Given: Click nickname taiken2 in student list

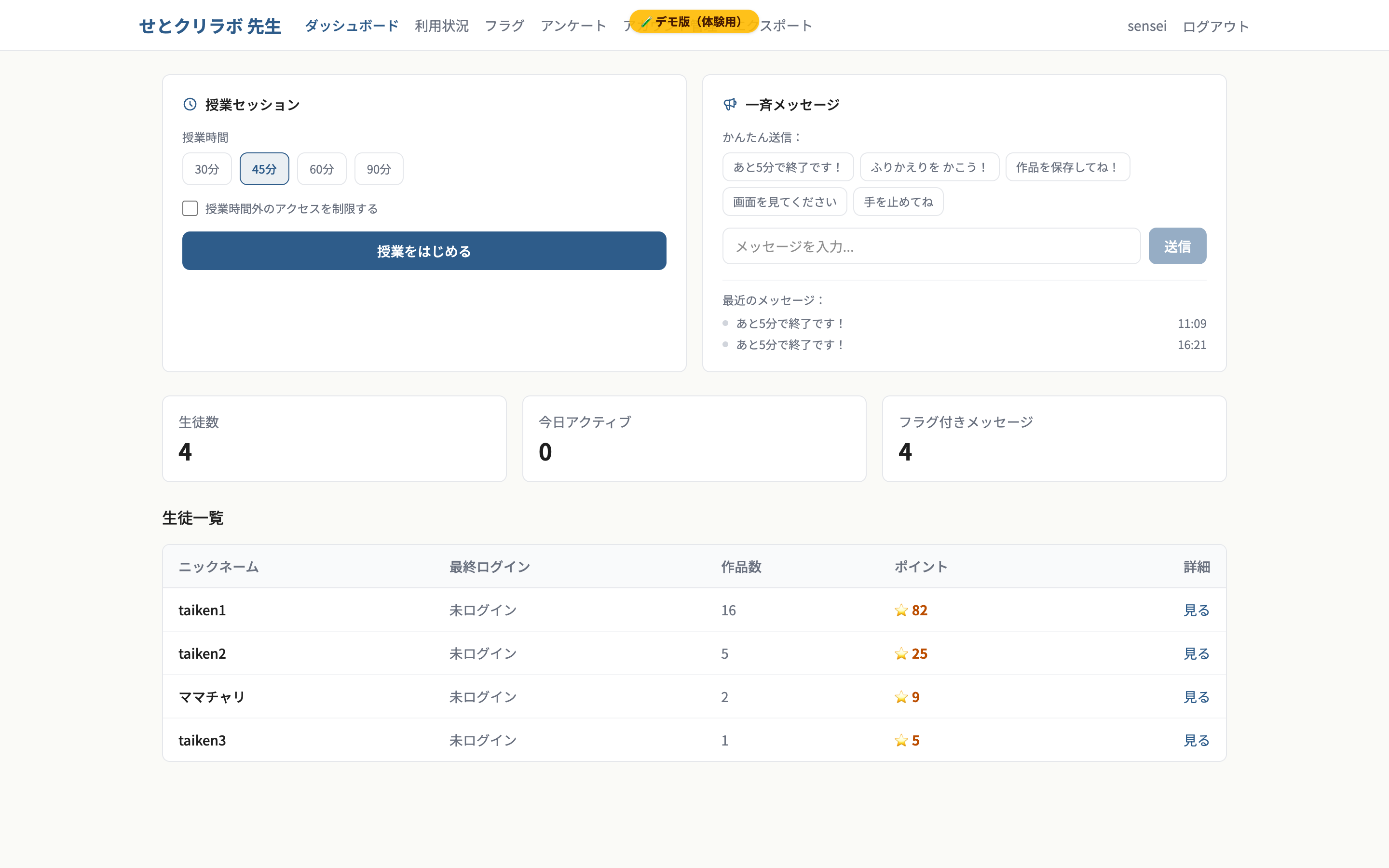Looking at the screenshot, I should (x=202, y=654).
